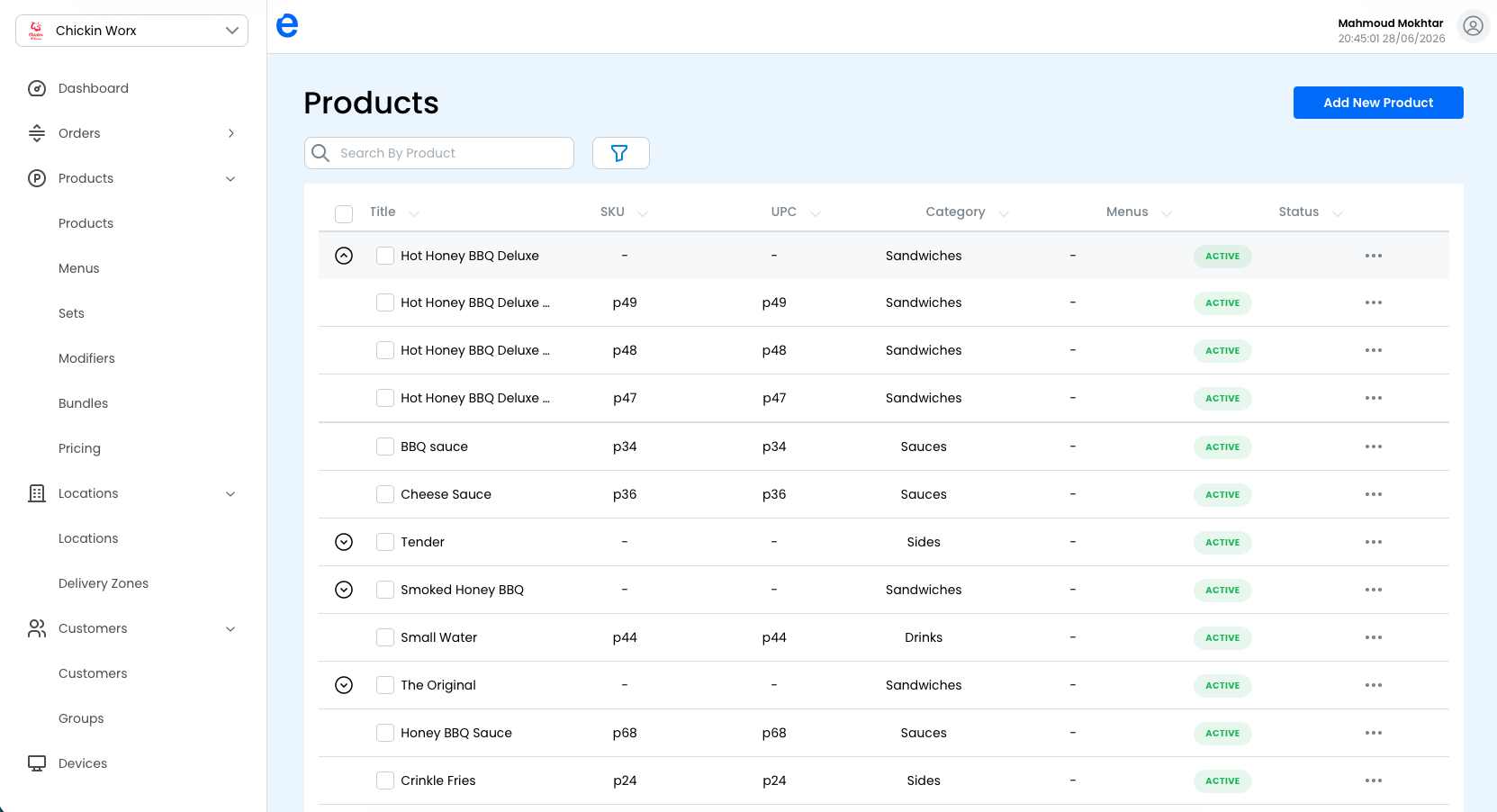Collapse the Locations sidebar section chevron
Image resolution: width=1497 pixels, height=812 pixels.
[230, 493]
